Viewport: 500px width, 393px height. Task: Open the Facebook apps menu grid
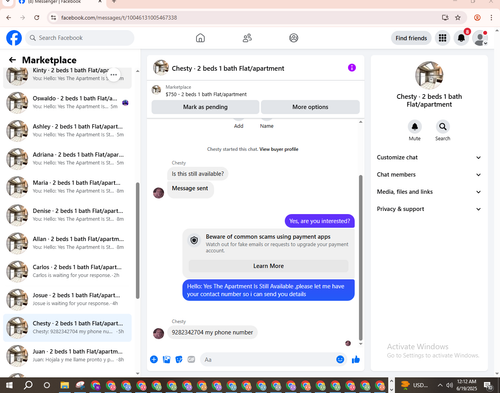(442, 38)
